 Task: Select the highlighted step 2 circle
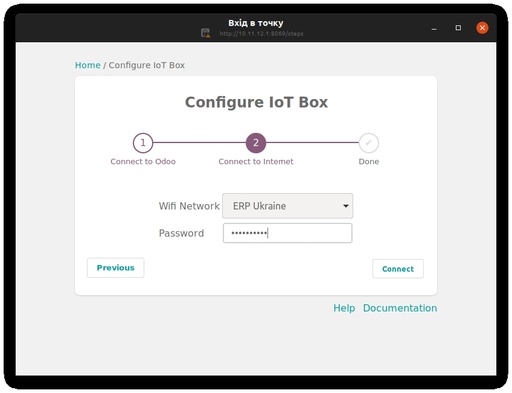(x=256, y=143)
